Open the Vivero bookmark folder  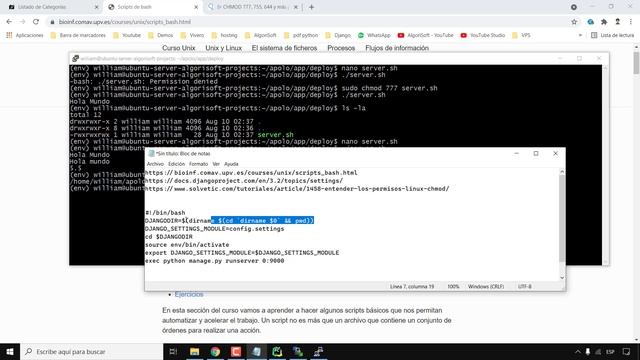(192, 35)
